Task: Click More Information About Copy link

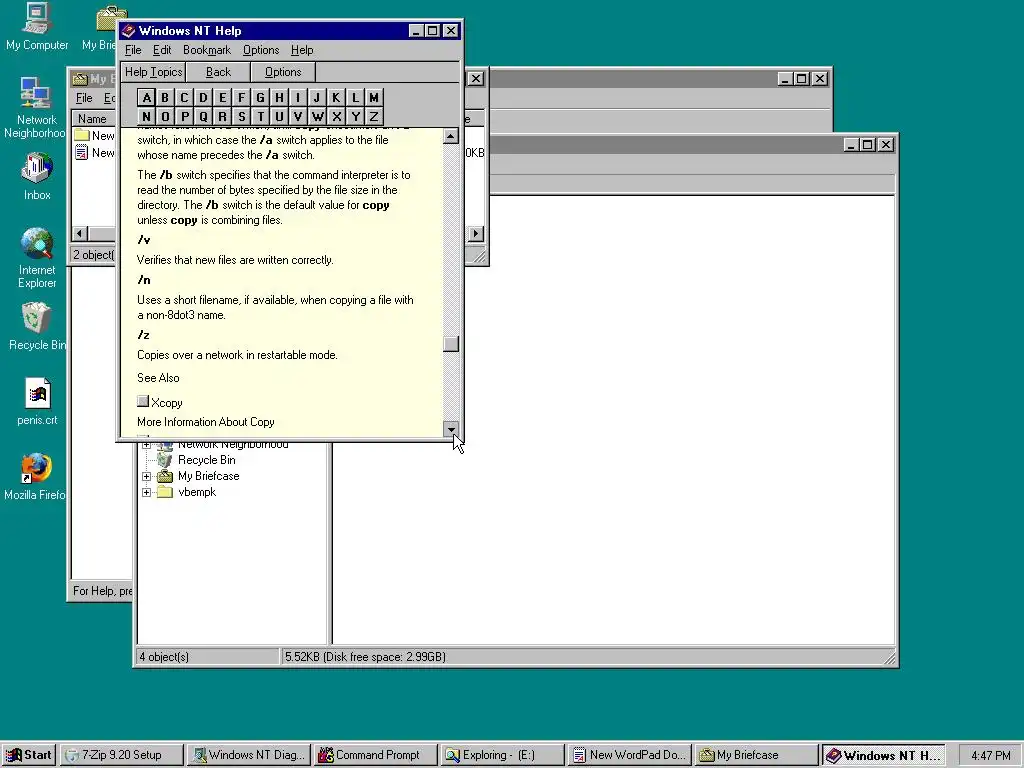Action: (206, 422)
